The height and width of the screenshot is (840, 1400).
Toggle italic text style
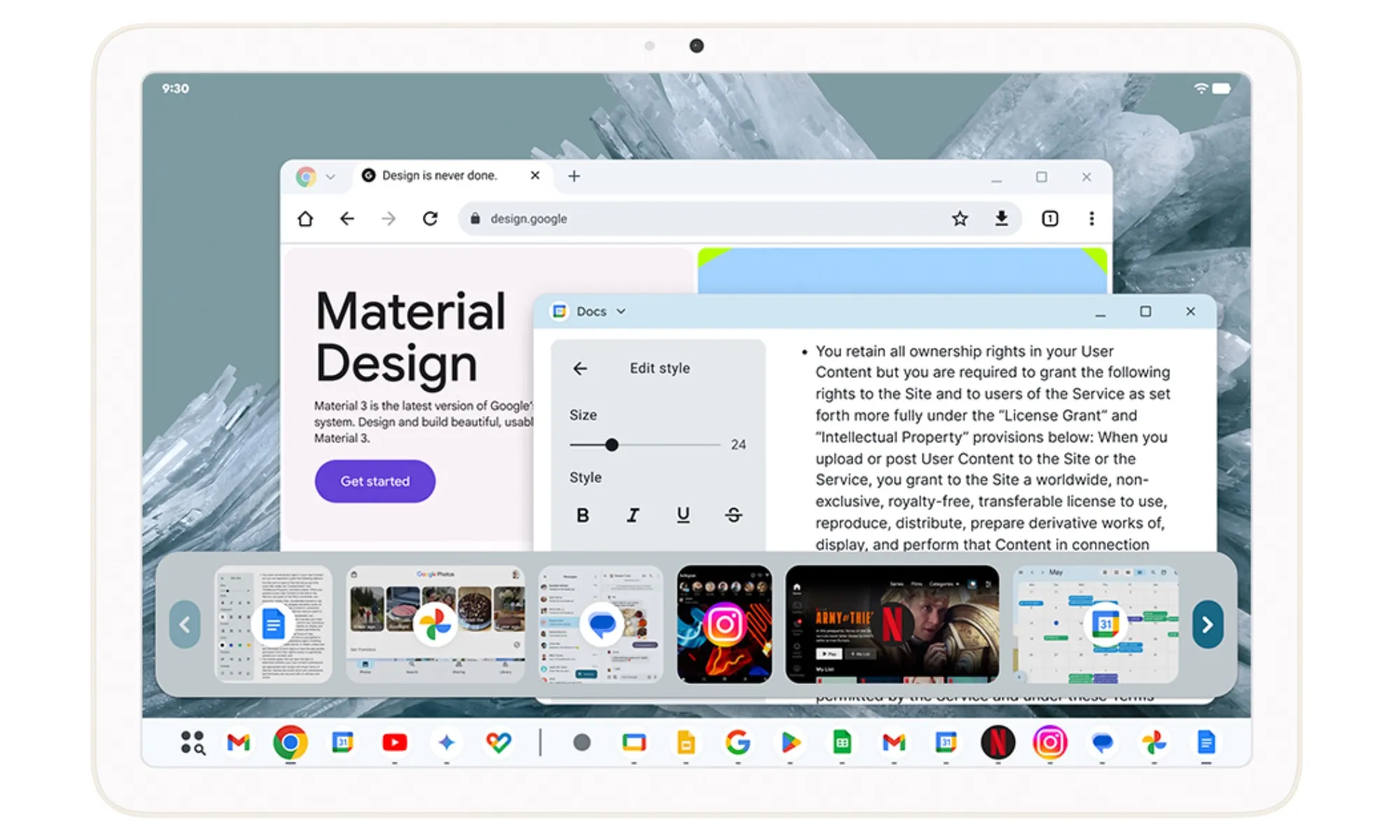(x=633, y=515)
